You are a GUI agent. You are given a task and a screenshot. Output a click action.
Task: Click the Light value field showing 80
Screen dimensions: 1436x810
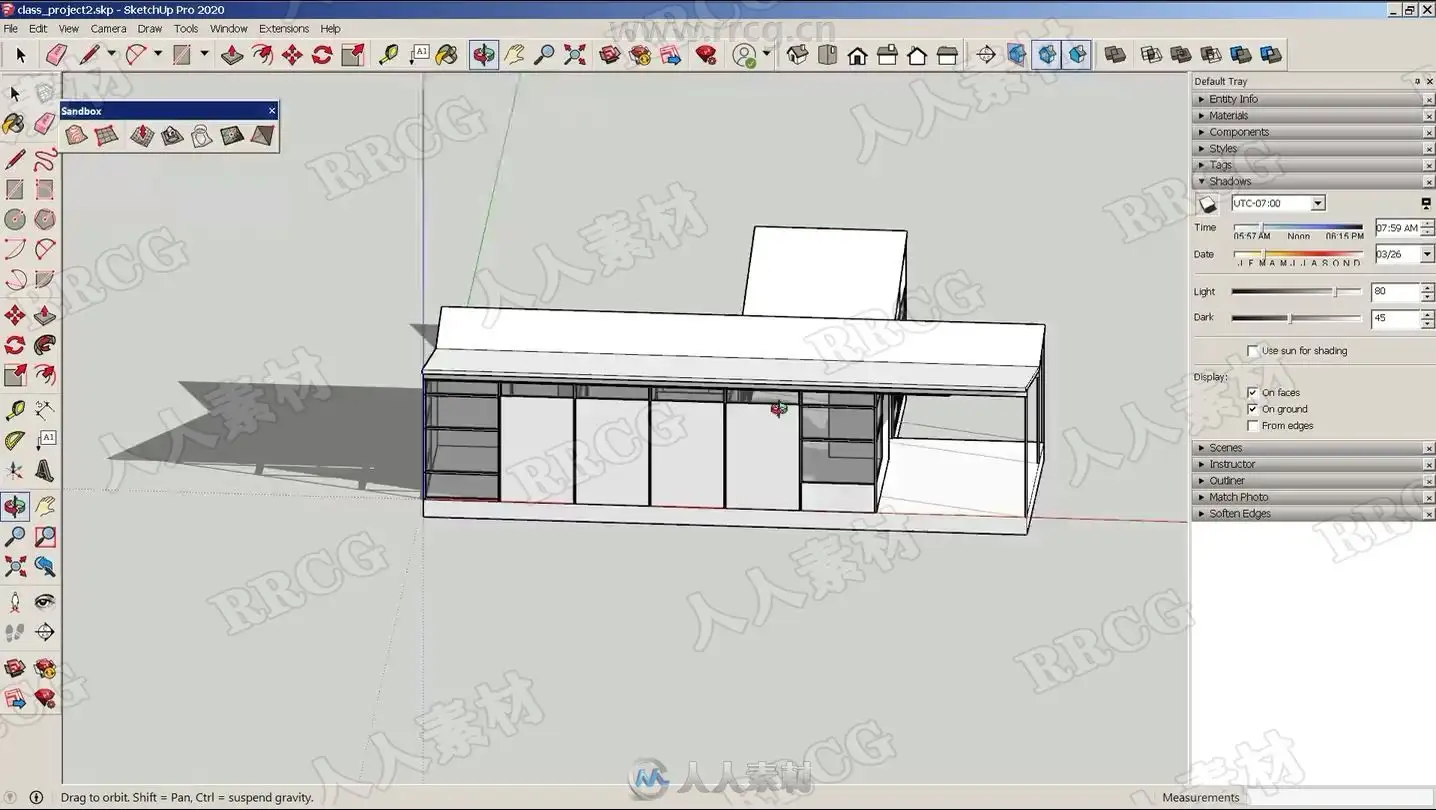pos(1395,292)
